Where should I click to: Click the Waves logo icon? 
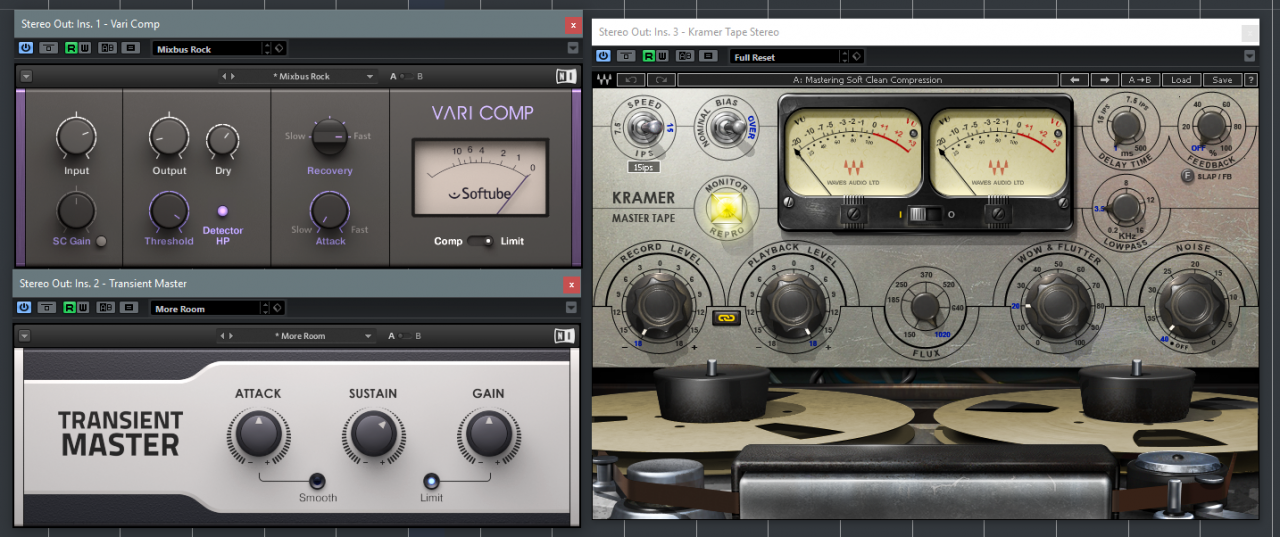(x=604, y=80)
